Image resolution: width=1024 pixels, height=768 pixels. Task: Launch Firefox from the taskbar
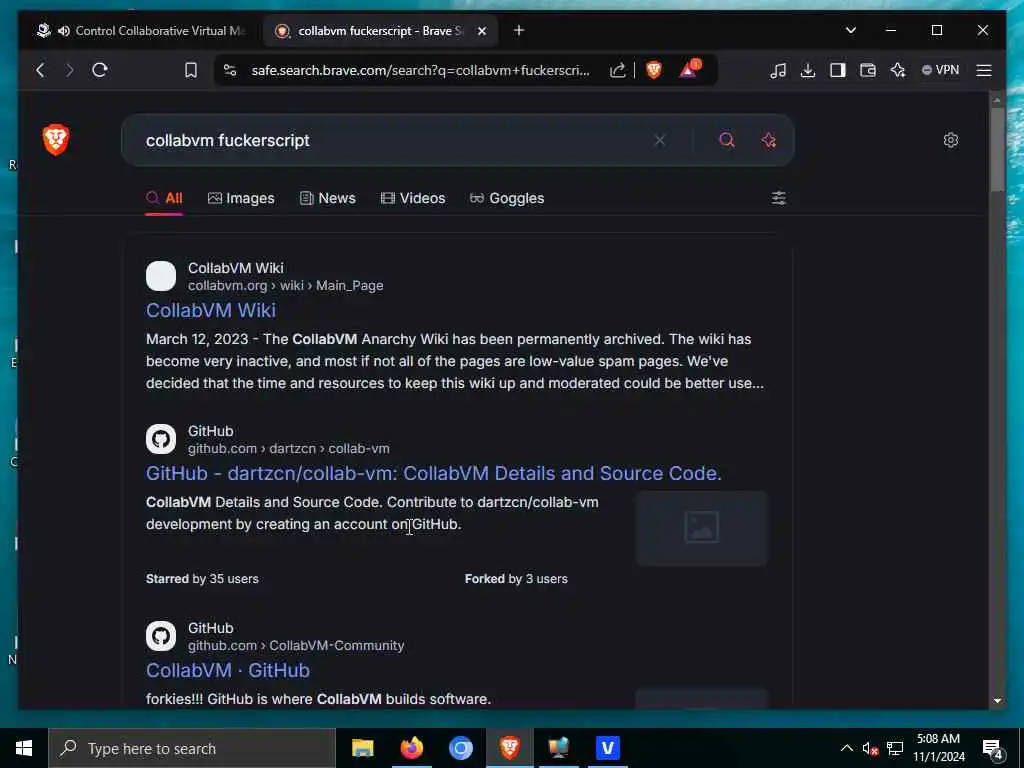pyautogui.click(x=411, y=748)
